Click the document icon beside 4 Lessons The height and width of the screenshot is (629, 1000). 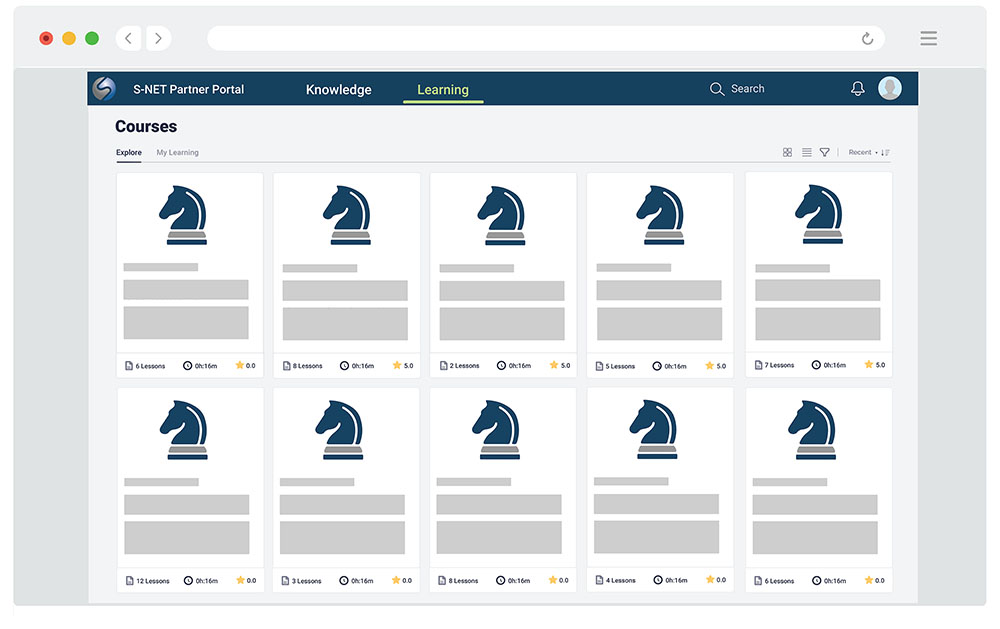tap(599, 580)
